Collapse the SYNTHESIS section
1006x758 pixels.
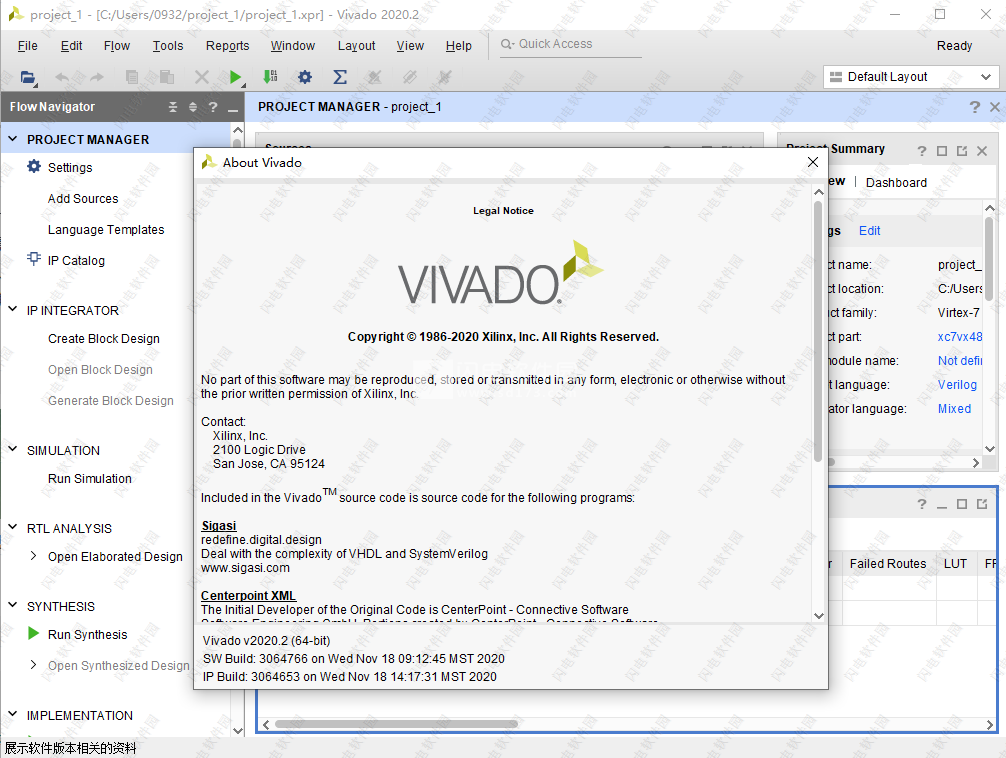click(x=13, y=606)
